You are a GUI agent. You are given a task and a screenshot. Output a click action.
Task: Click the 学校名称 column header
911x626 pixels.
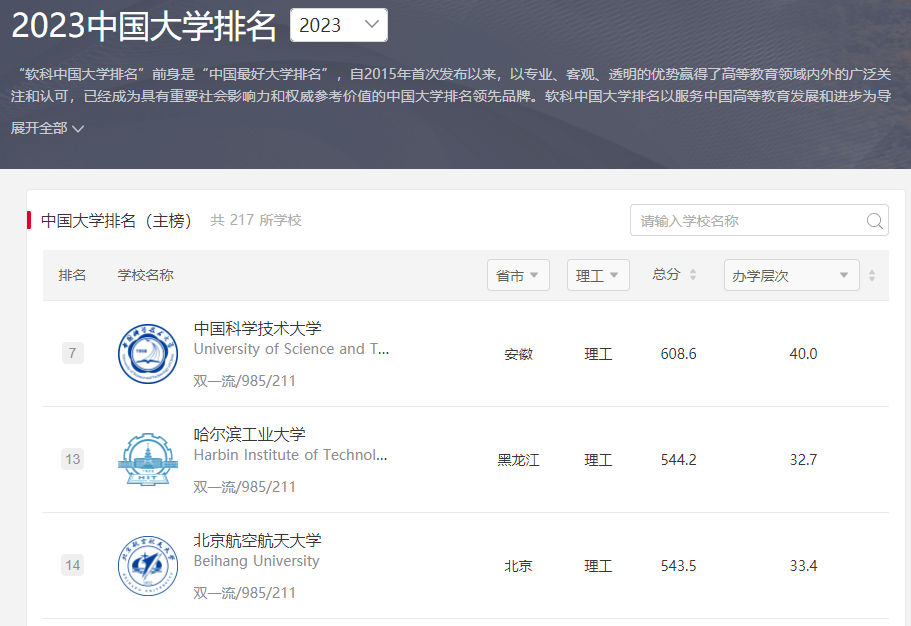click(x=145, y=275)
